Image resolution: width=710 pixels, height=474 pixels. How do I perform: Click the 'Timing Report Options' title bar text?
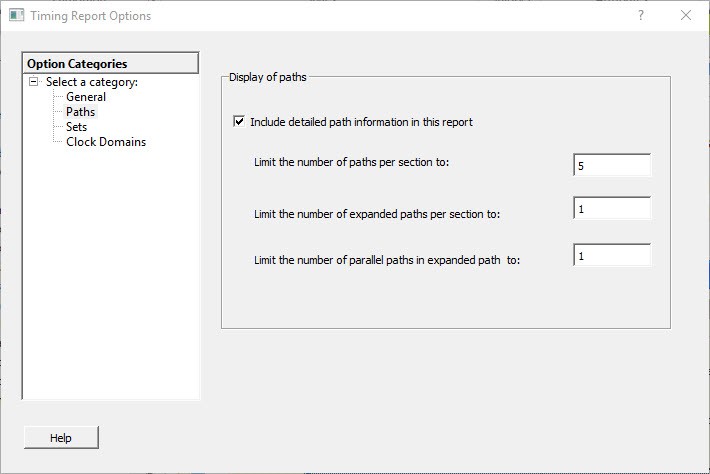(x=91, y=16)
